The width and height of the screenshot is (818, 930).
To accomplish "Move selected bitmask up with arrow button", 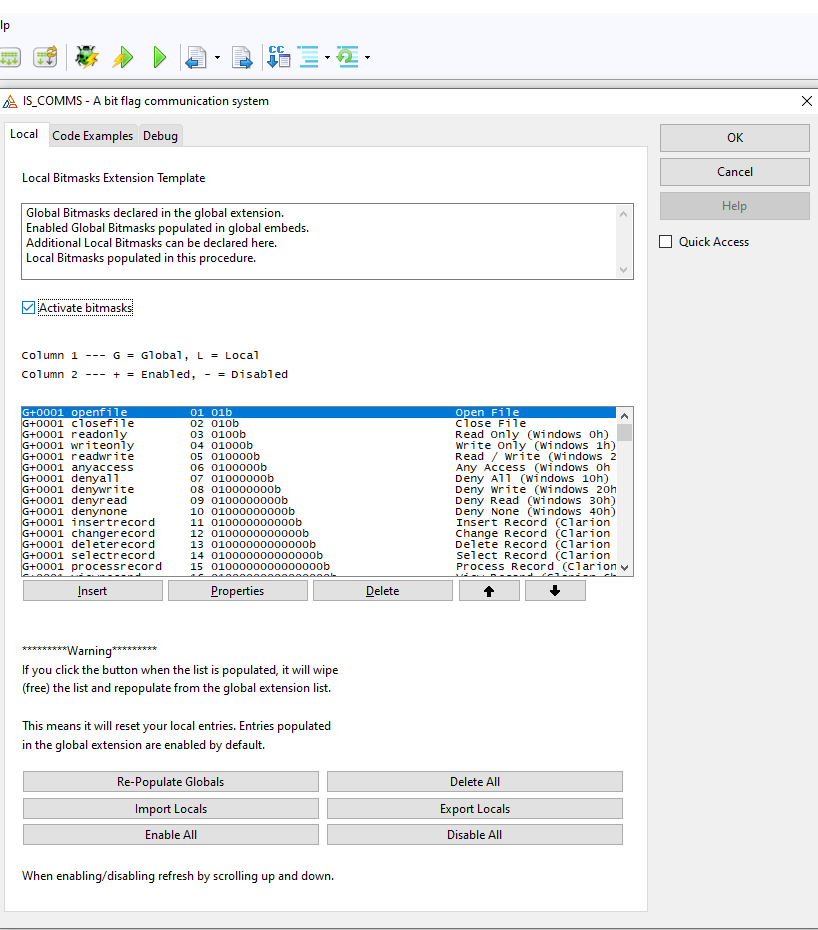I will pos(489,591).
